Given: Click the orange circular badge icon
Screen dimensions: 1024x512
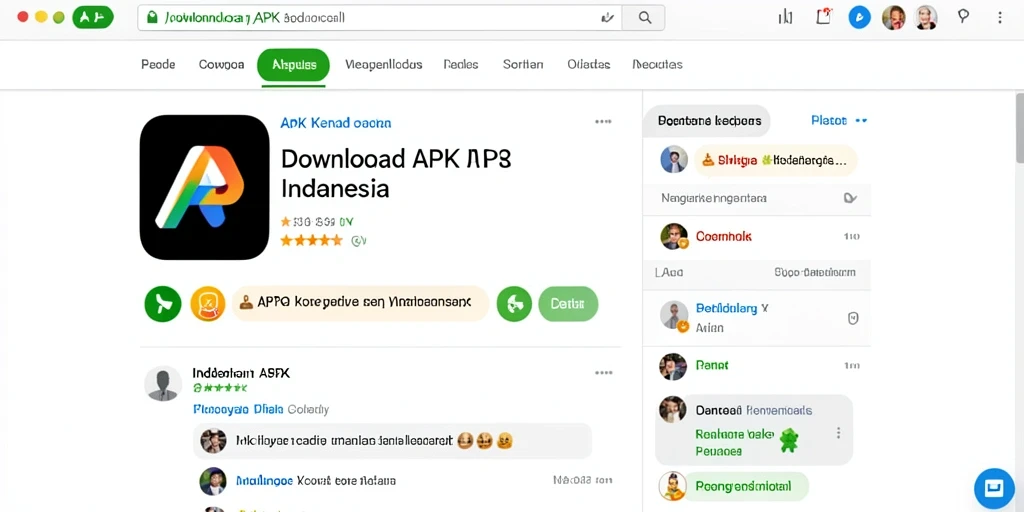Looking at the screenshot, I should [208, 304].
